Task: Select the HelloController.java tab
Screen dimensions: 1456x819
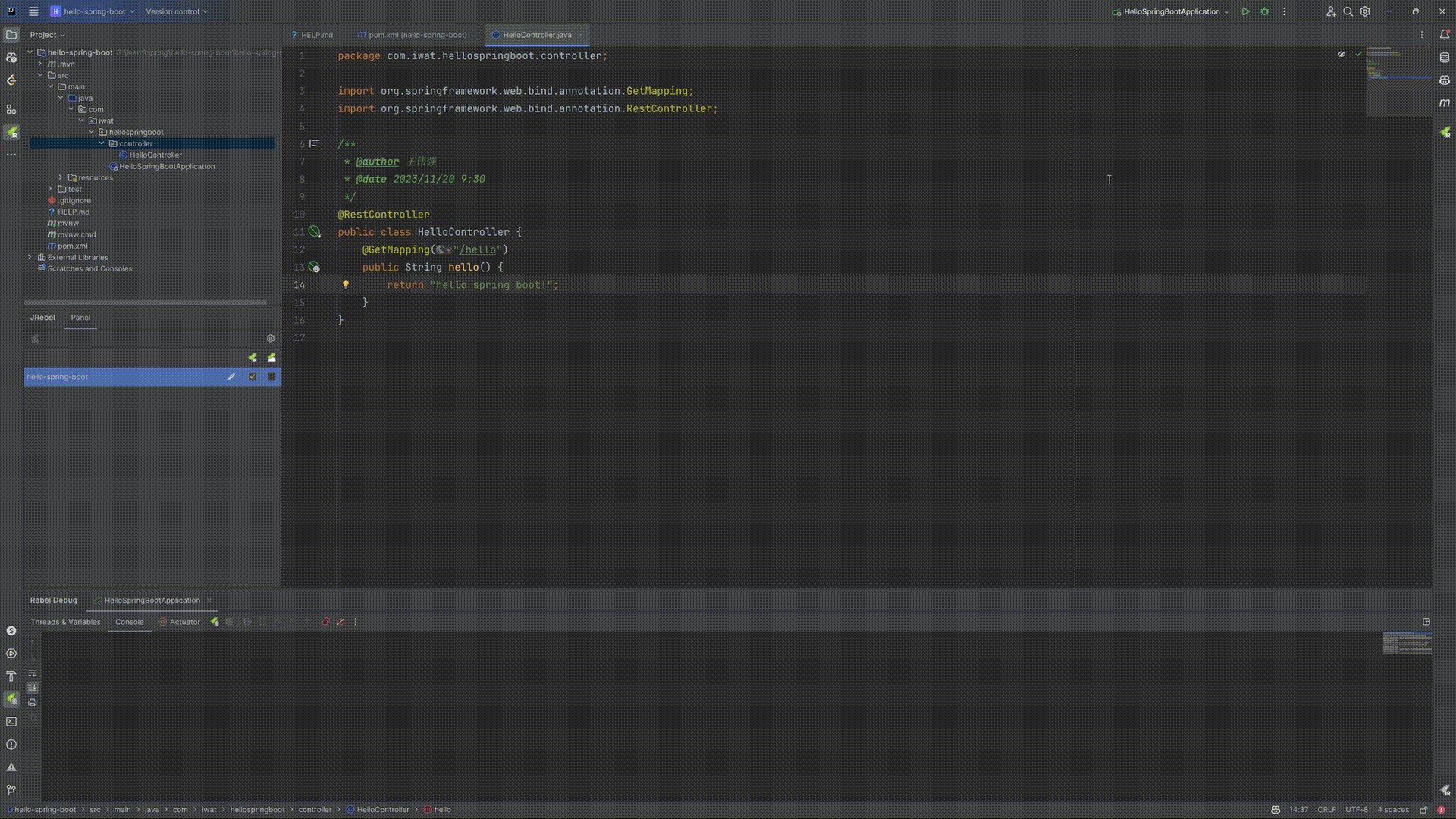Action: [x=536, y=35]
